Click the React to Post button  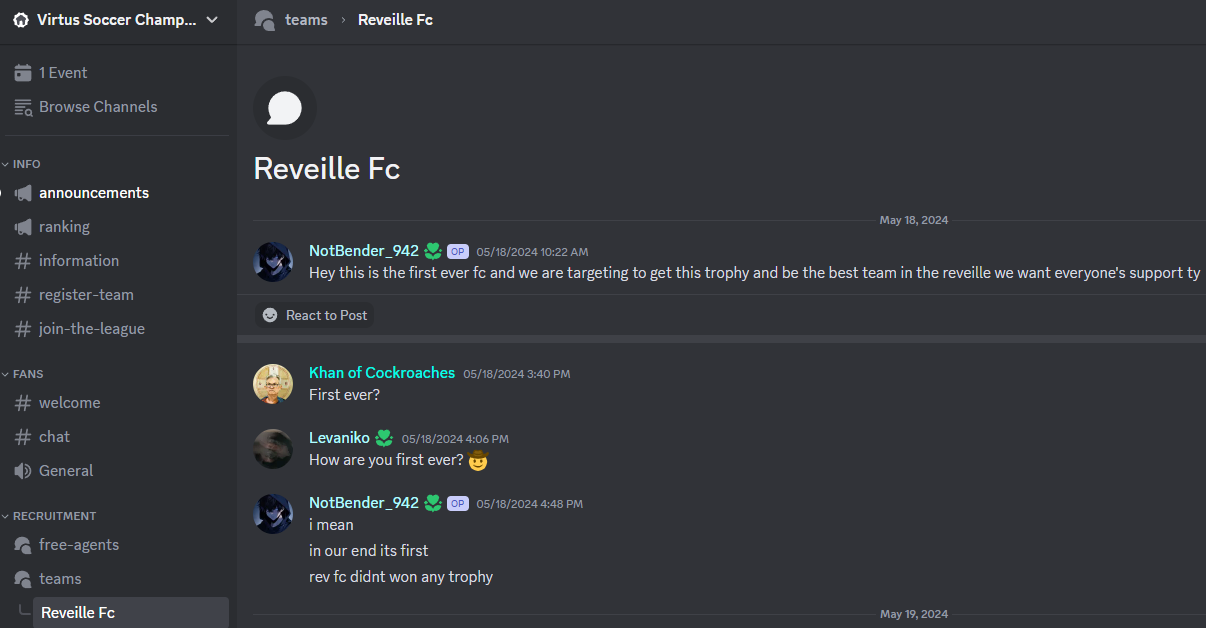[x=314, y=315]
